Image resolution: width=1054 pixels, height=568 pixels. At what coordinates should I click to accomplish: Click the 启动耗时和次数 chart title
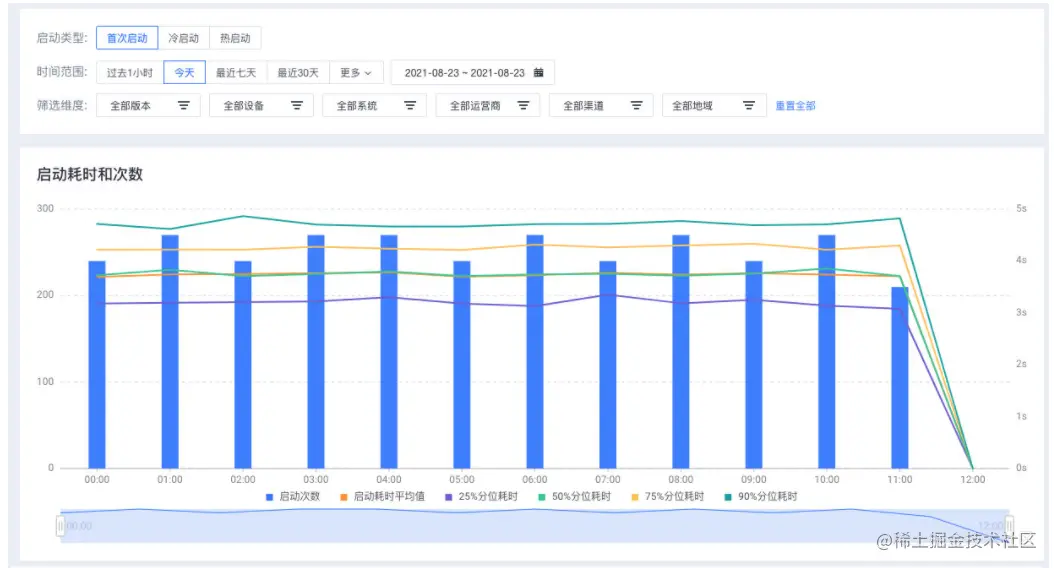[x=89, y=174]
